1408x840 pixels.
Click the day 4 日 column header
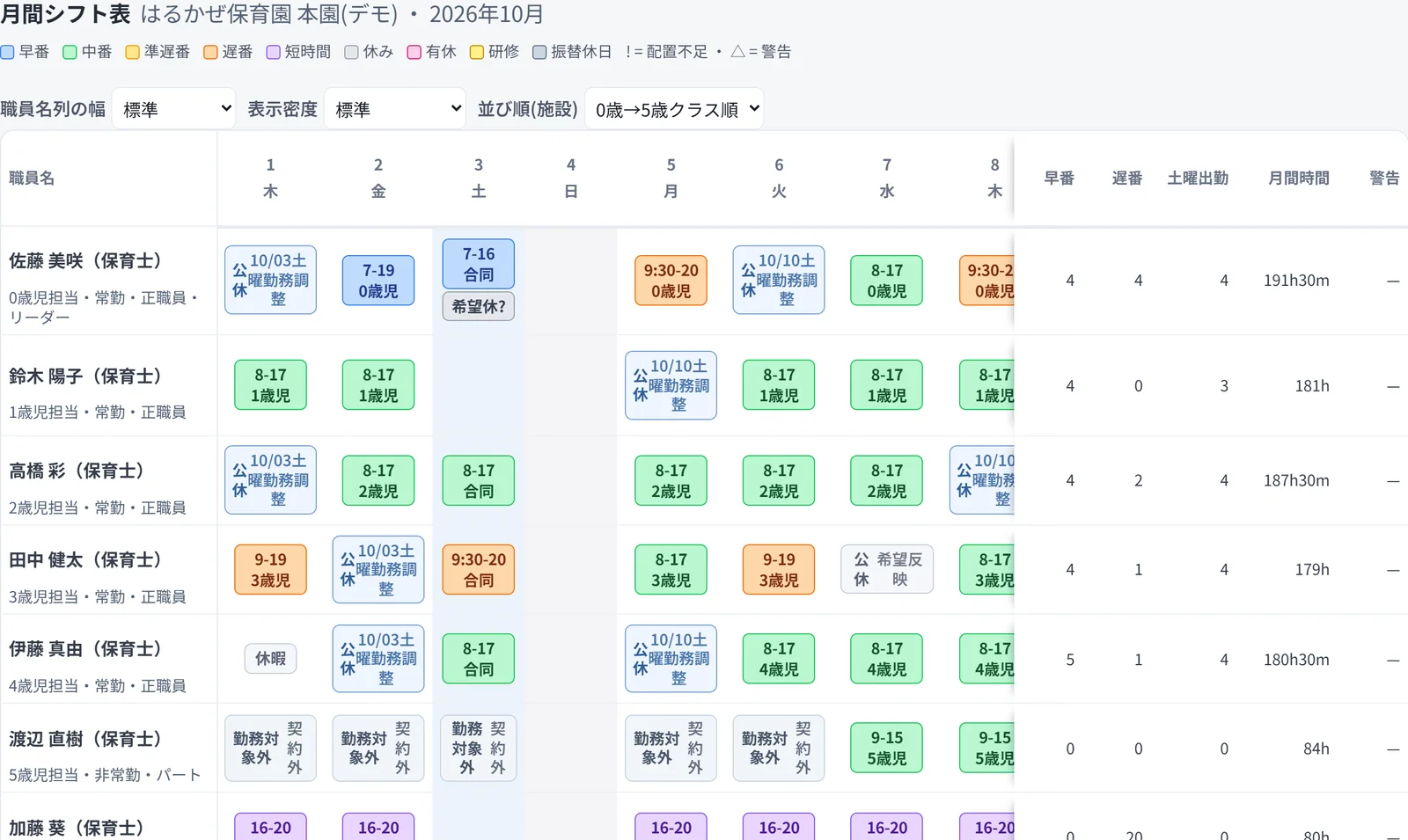[571, 178]
